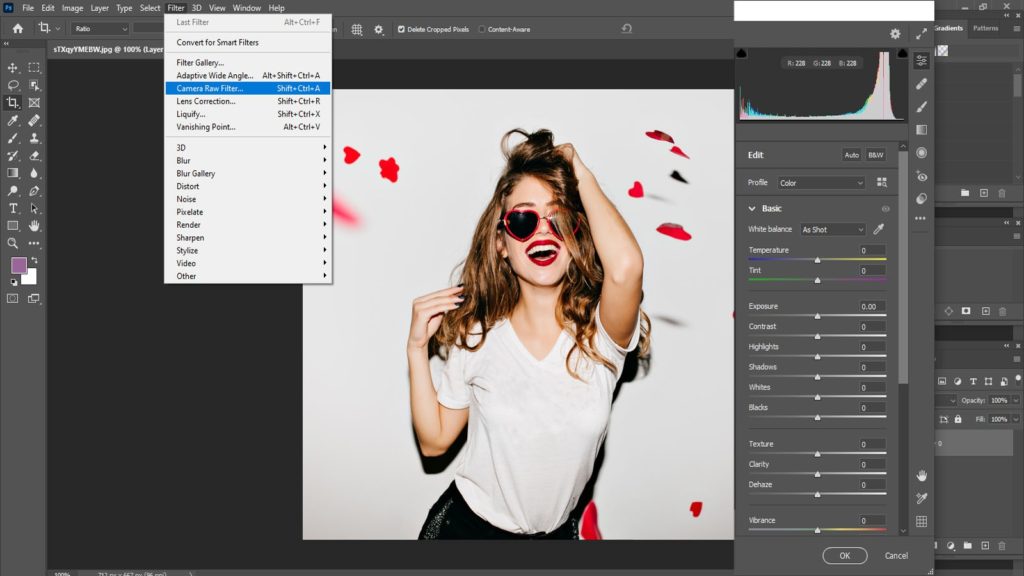This screenshot has width=1024, height=576.
Task: Select the Camera Raw Red Eye tool
Action: (x=921, y=176)
